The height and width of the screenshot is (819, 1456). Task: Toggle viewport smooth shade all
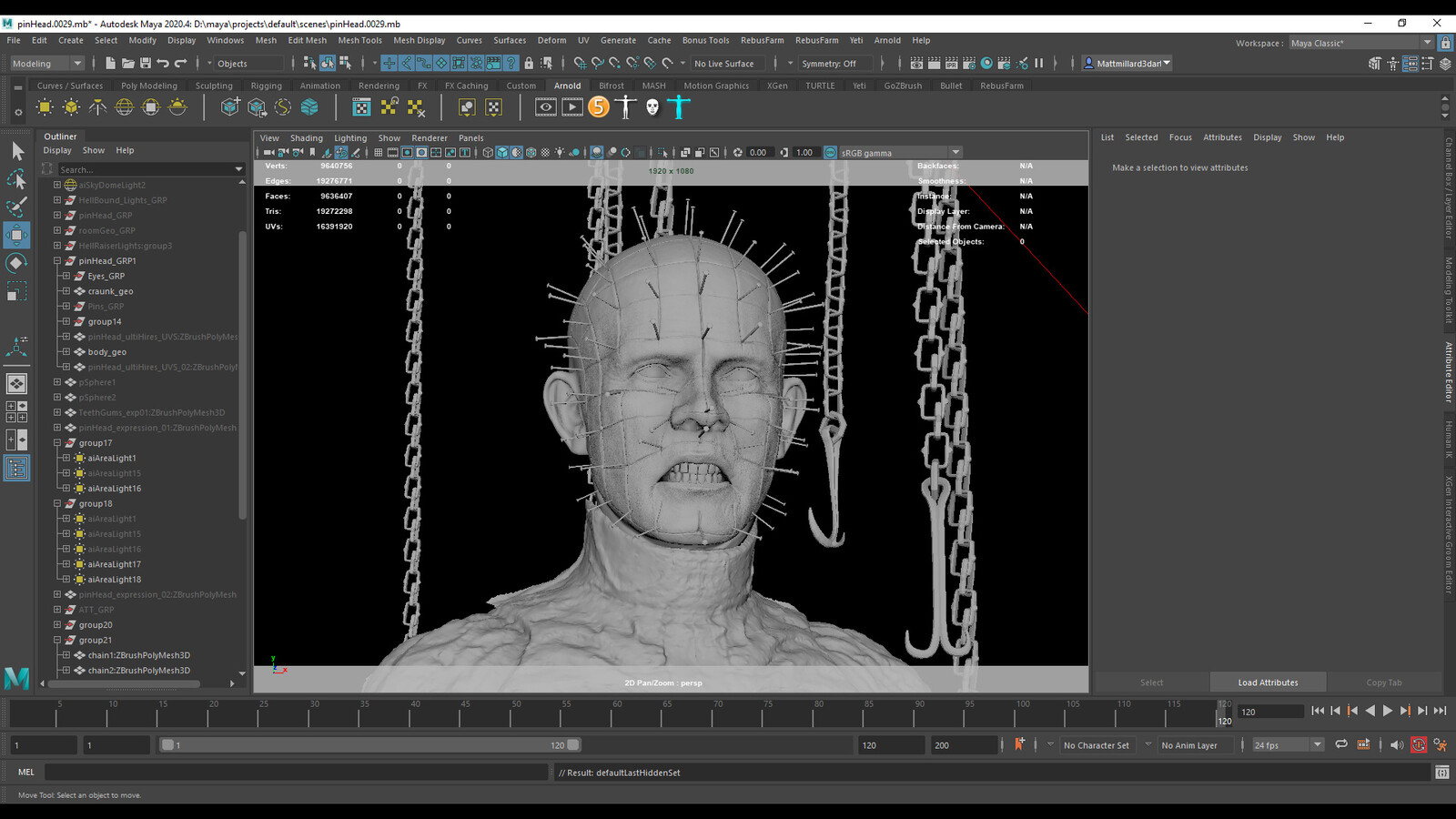pyautogui.click(x=501, y=152)
